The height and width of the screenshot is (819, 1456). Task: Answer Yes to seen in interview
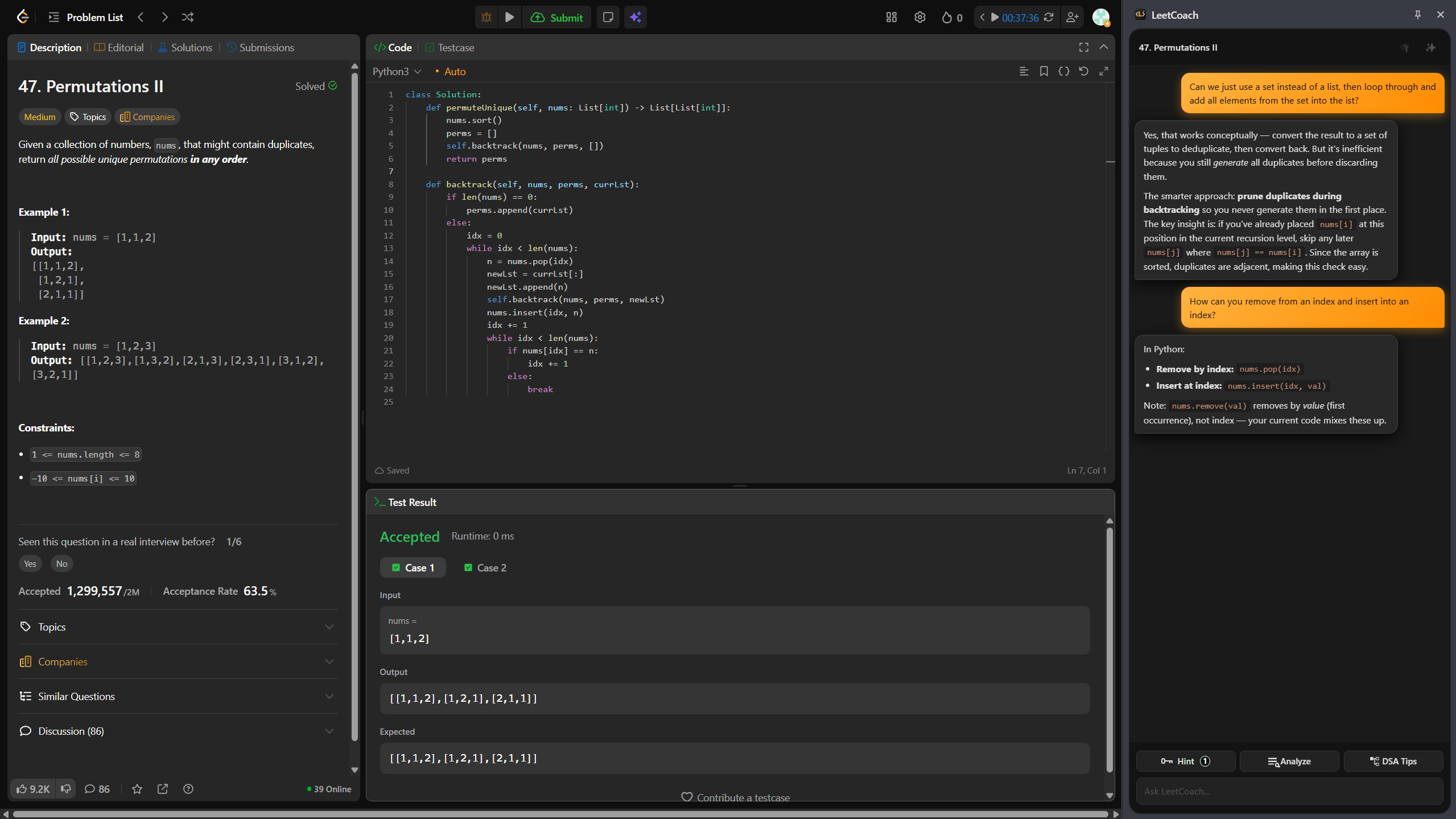click(30, 563)
